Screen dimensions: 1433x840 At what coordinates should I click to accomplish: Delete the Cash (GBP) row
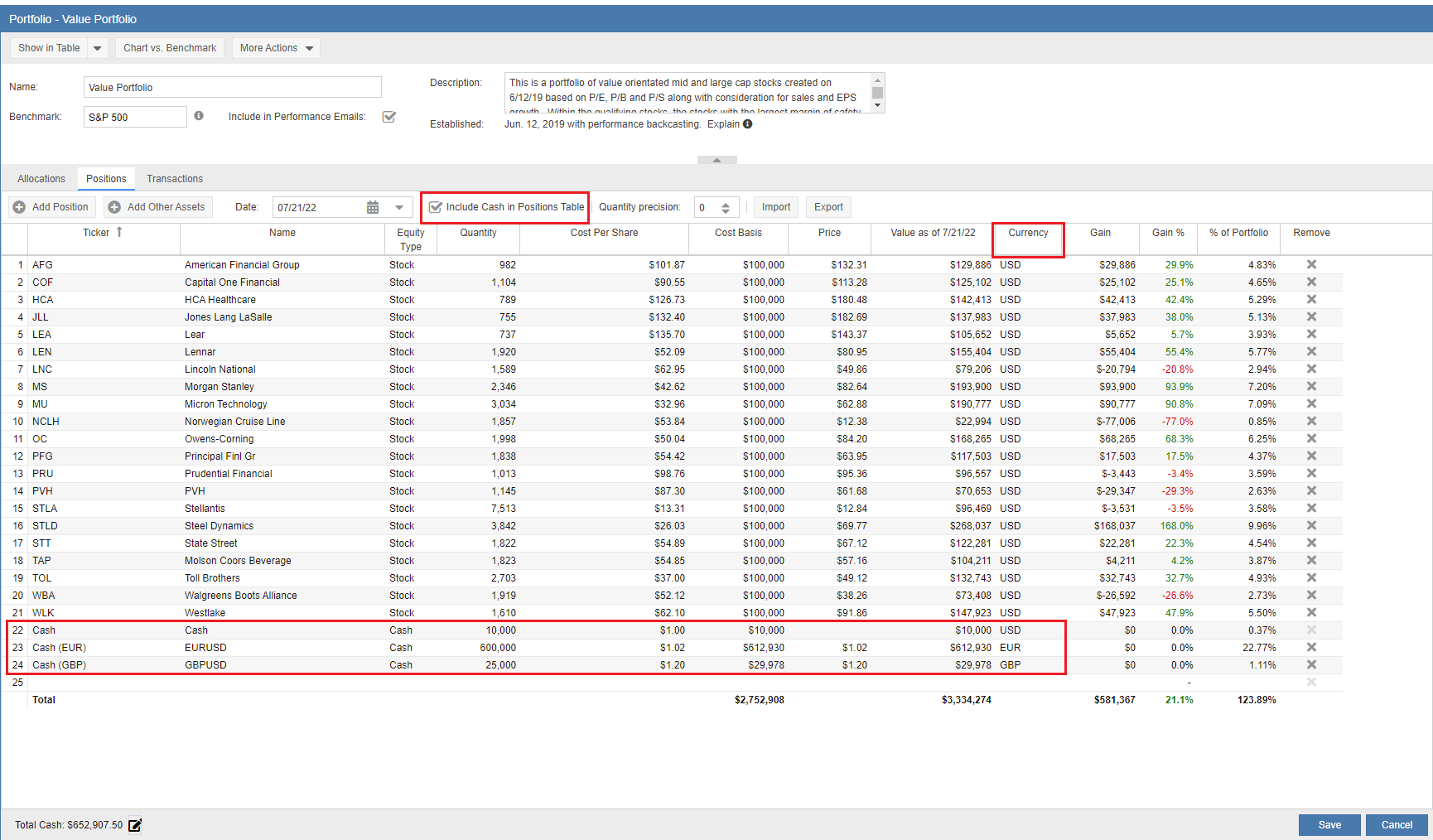[x=1311, y=665]
